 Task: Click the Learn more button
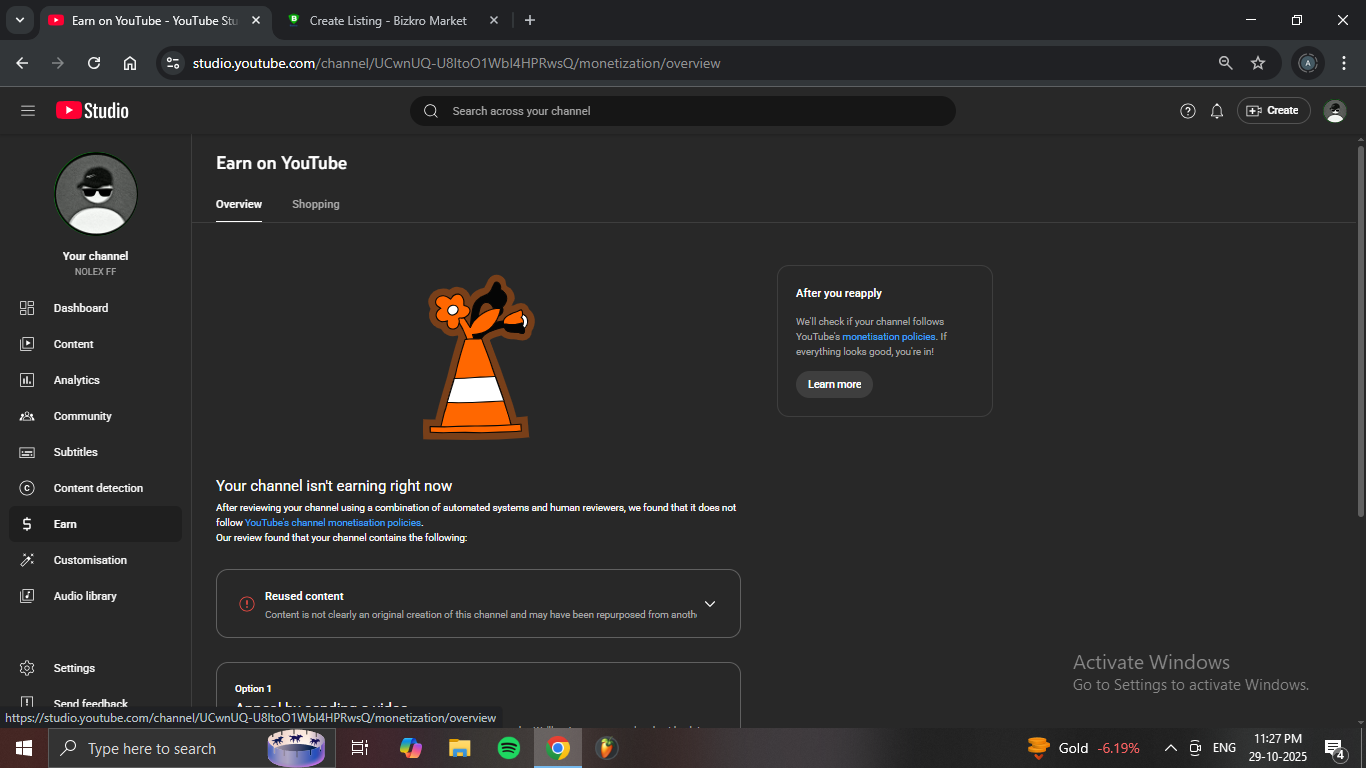point(834,385)
